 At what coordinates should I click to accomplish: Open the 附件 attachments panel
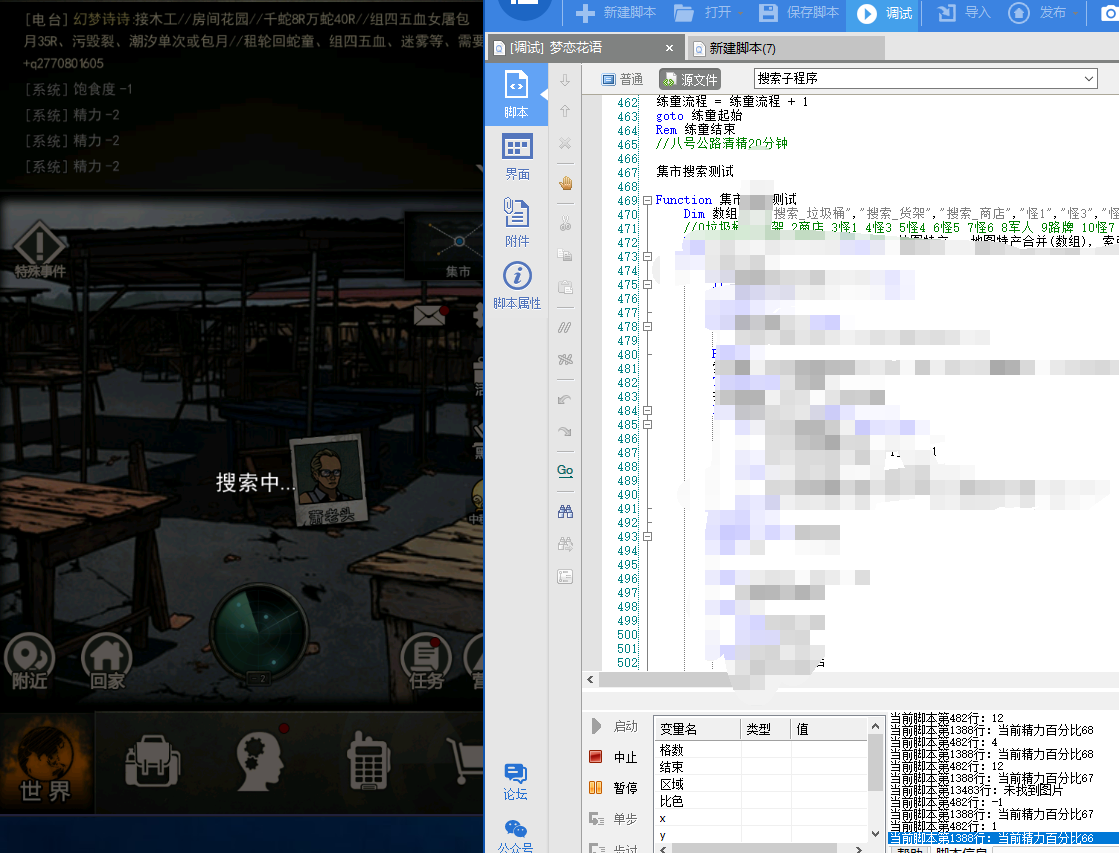pyautogui.click(x=516, y=222)
